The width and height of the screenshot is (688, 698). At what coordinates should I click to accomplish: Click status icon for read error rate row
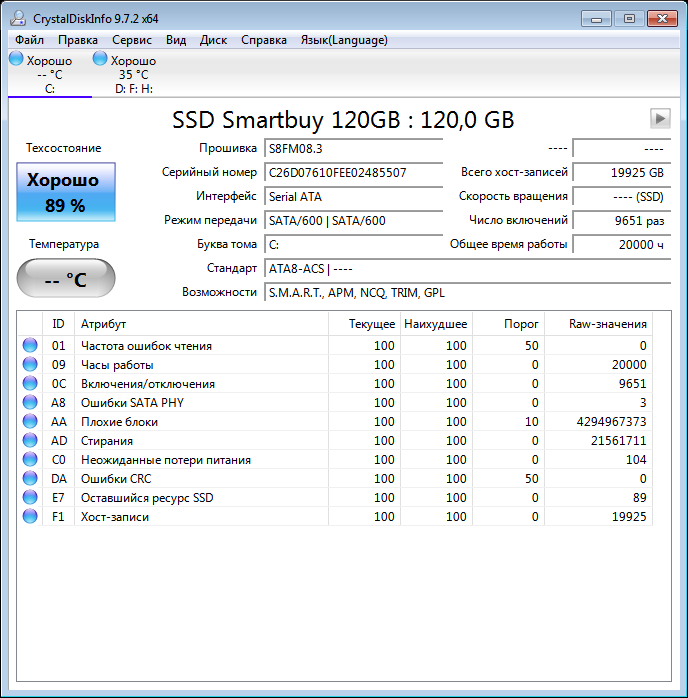29,346
